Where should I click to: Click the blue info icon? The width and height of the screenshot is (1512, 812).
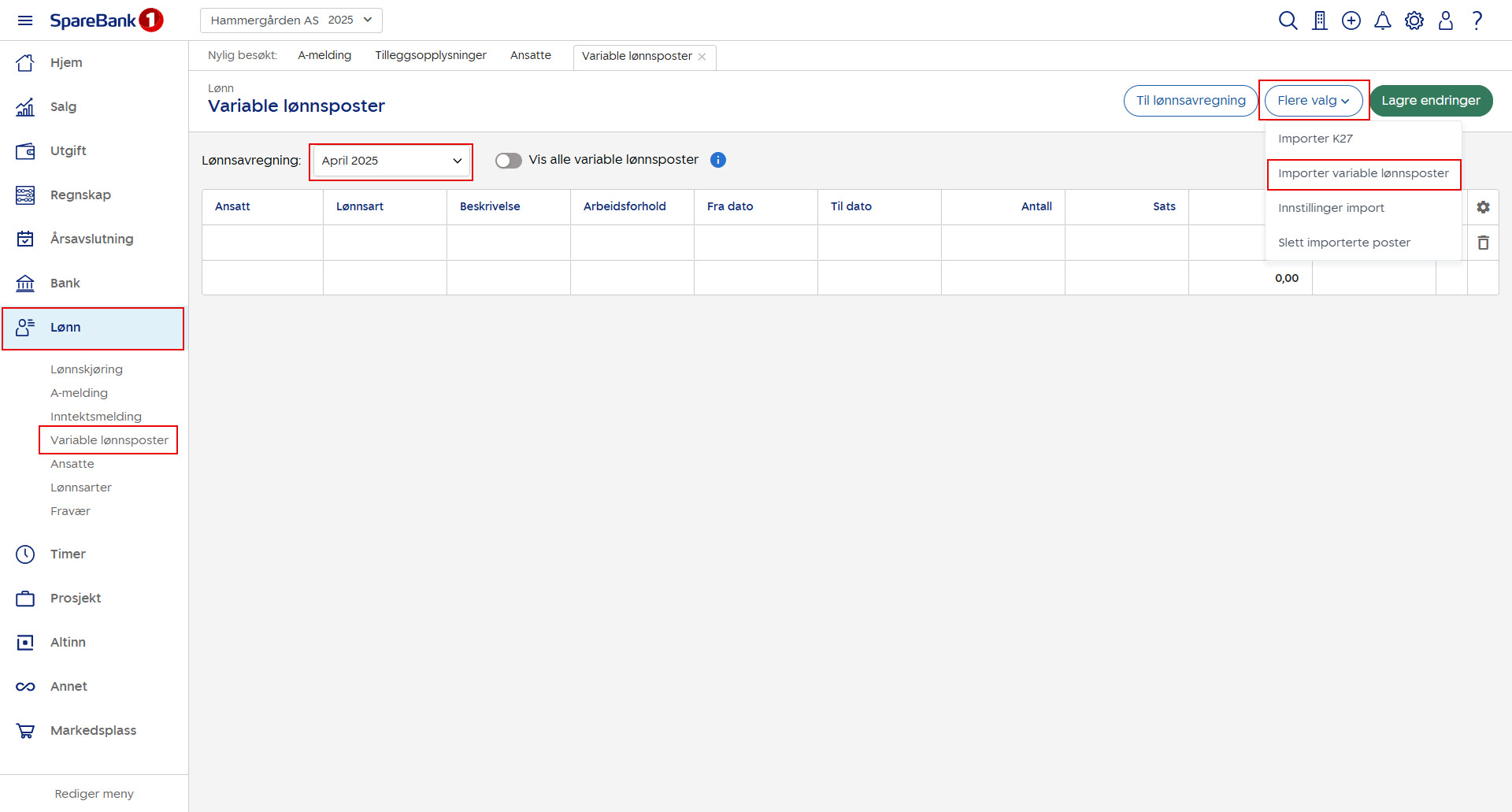(x=717, y=160)
